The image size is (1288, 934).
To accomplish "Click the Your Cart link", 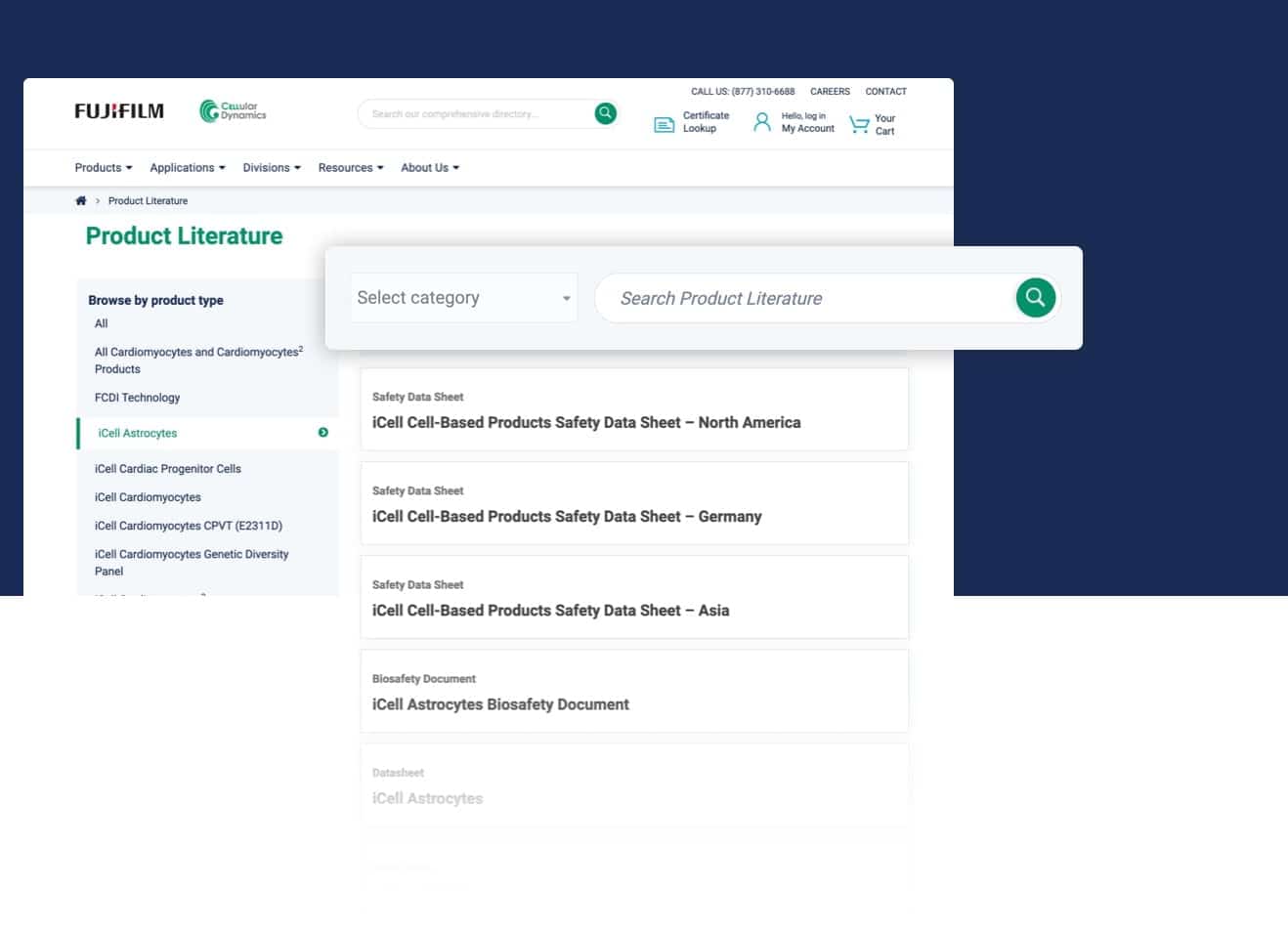I will [x=884, y=124].
